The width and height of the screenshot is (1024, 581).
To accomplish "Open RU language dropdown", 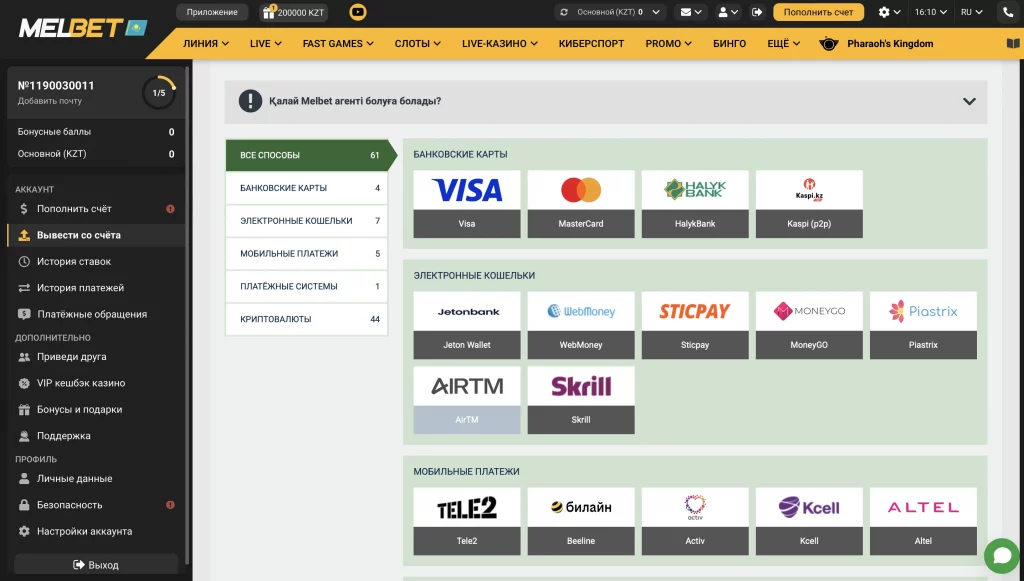I will tap(972, 12).
